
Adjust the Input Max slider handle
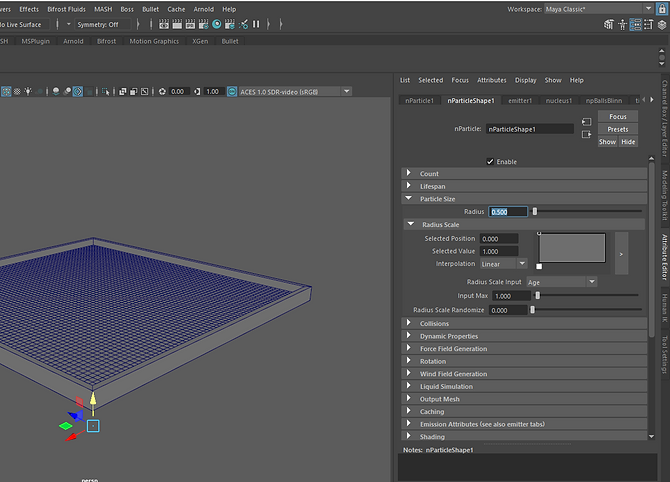click(538, 295)
